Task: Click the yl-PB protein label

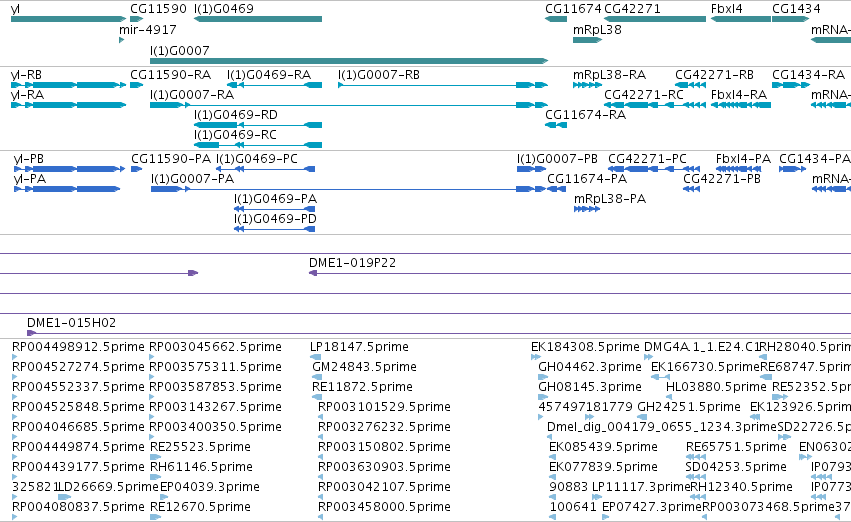Action: pos(29,159)
